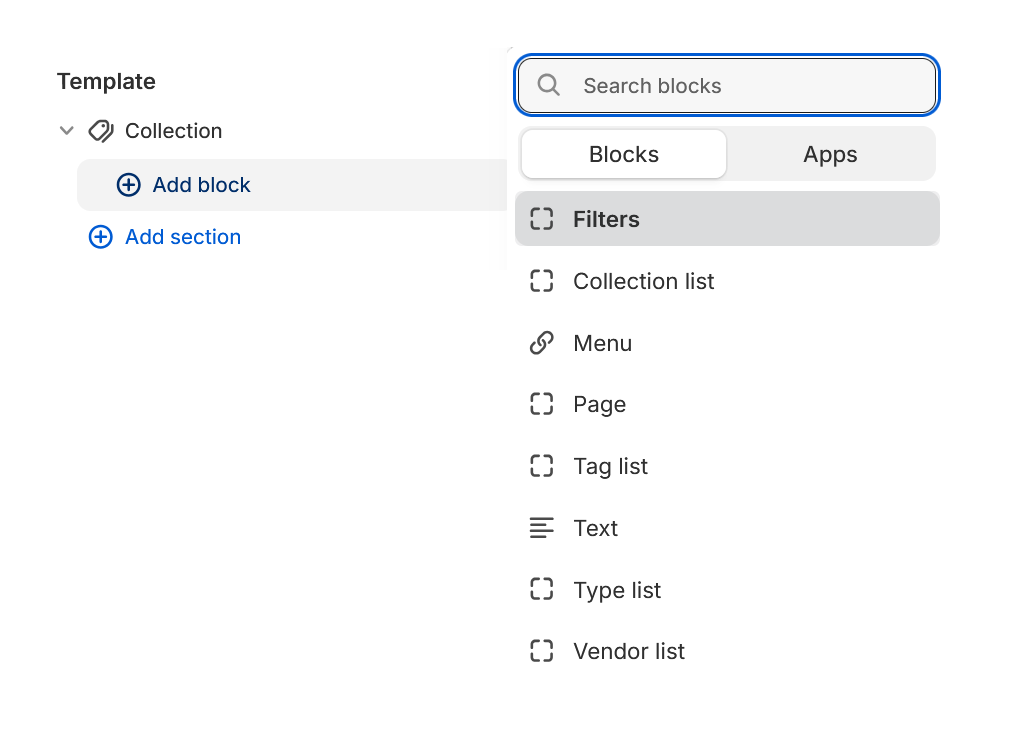
Task: Select the Type list block icon
Action: tap(541, 590)
